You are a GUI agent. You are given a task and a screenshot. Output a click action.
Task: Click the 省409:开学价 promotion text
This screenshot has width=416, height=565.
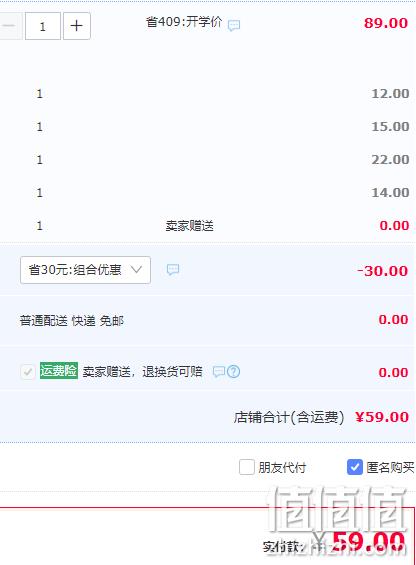[184, 22]
